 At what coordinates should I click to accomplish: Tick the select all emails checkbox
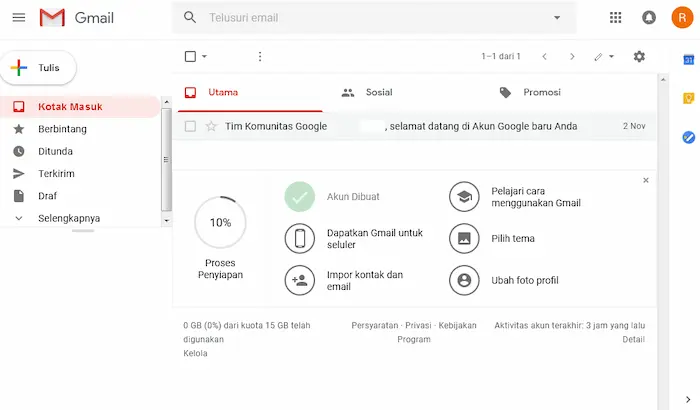190,57
